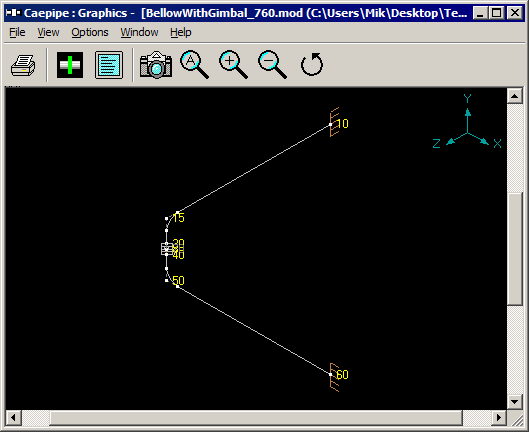Open the List window icon
Image resolution: width=529 pixels, height=432 pixels.
click(109, 65)
